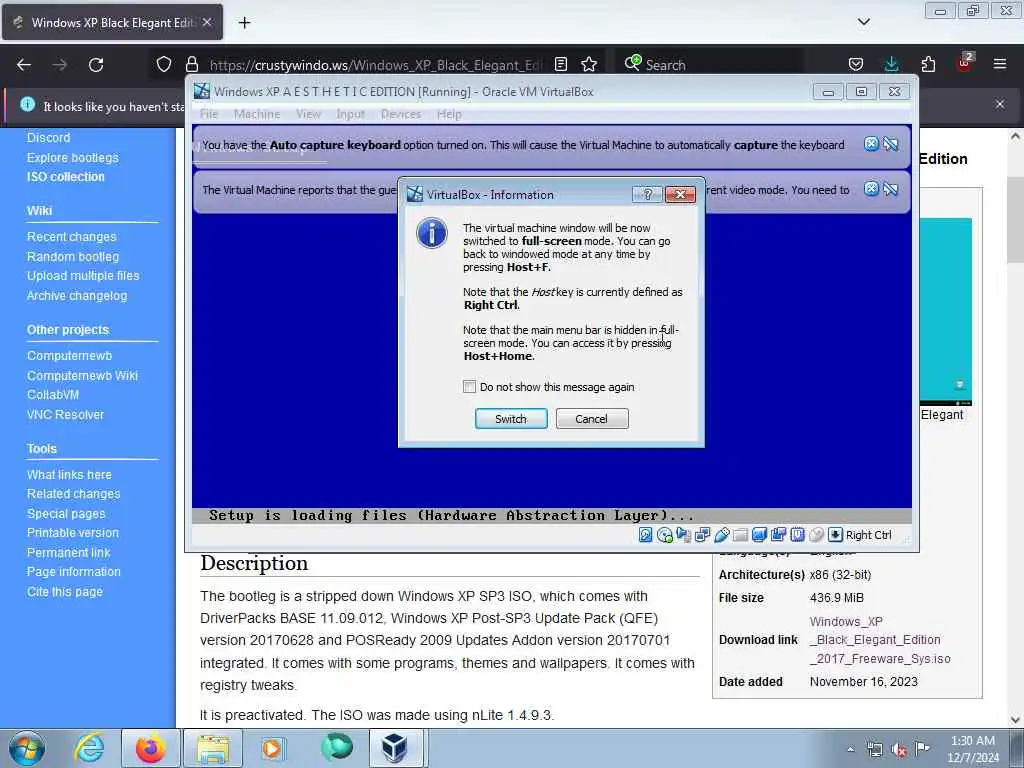Click the Firefox Search box

pyautogui.click(x=709, y=65)
